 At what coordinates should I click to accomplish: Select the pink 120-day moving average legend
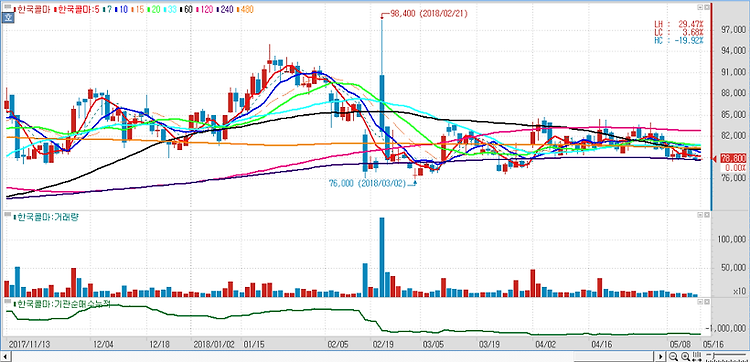pyautogui.click(x=205, y=9)
